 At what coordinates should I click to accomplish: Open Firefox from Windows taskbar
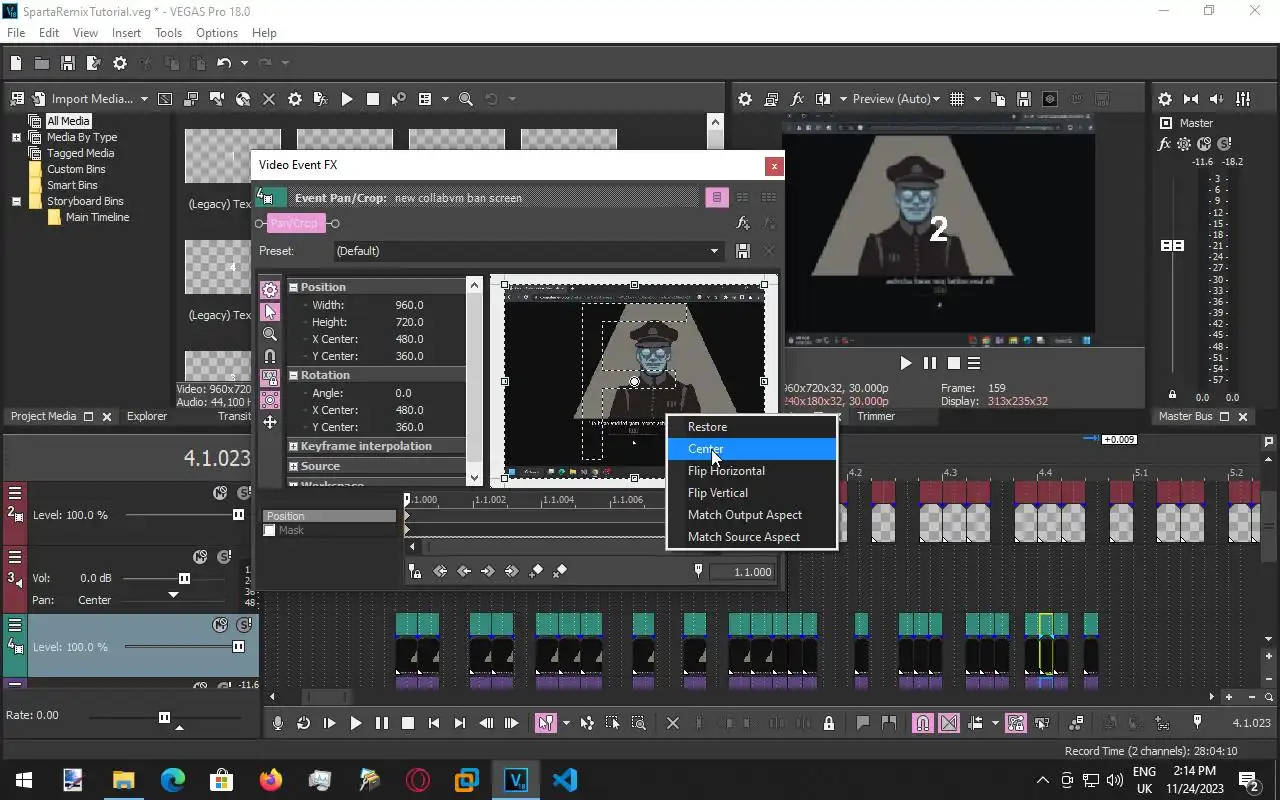(270, 780)
